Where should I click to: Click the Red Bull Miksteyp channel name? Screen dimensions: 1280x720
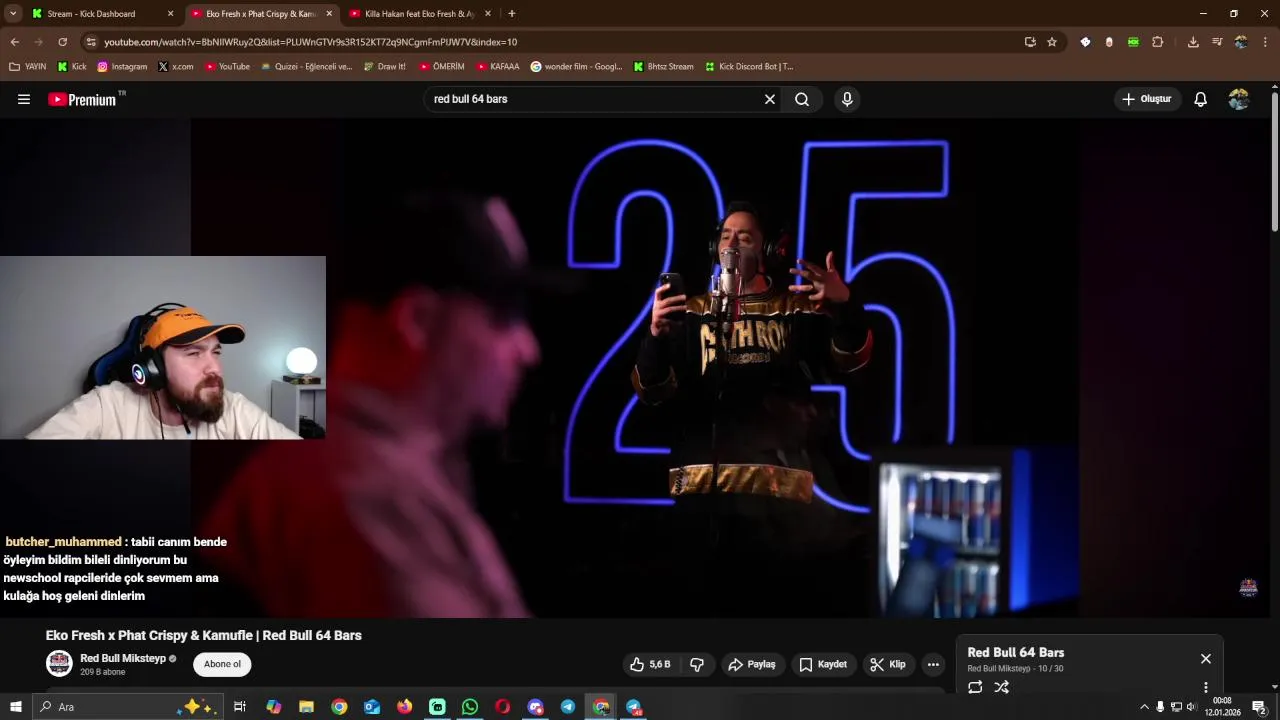pyautogui.click(x=122, y=658)
